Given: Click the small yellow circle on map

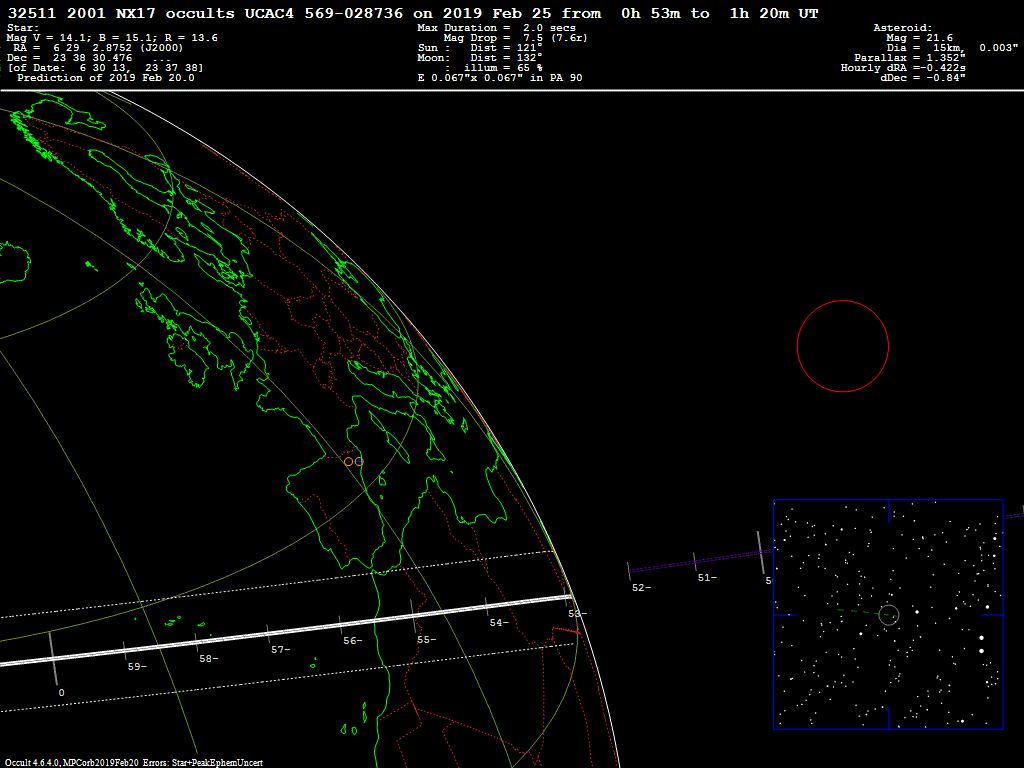Looking at the screenshot, I should pyautogui.click(x=348, y=461).
